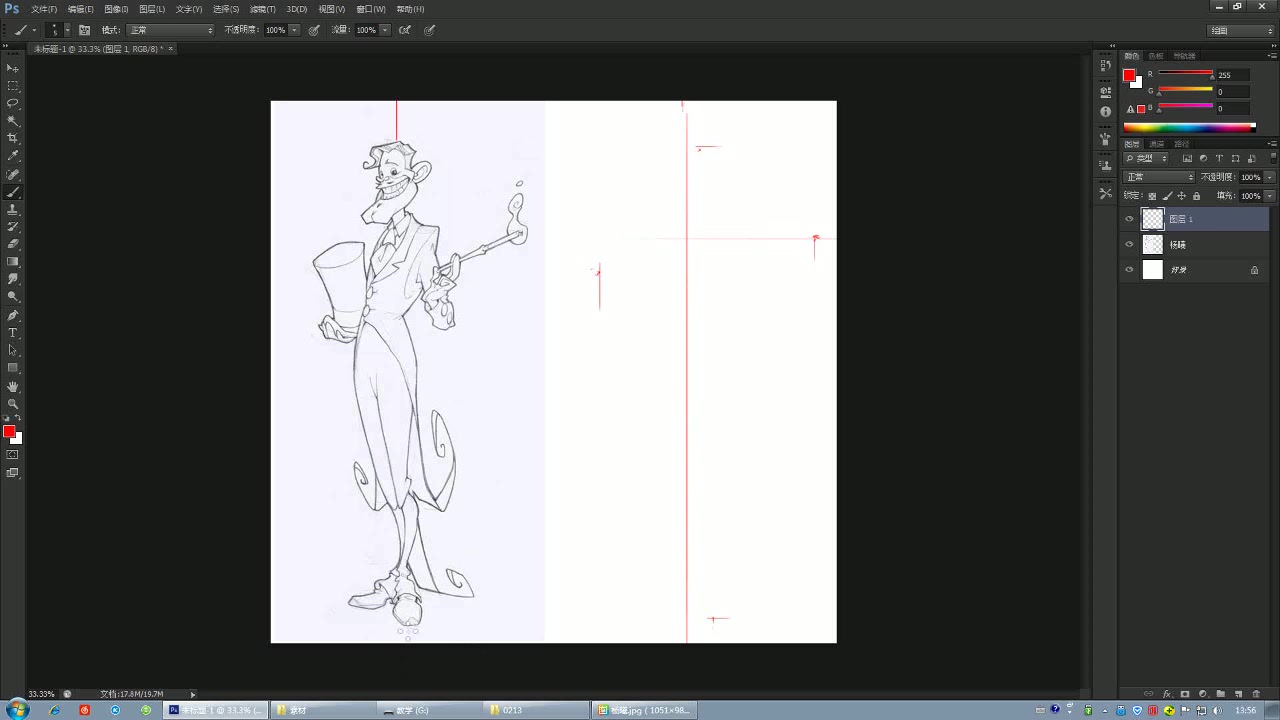Select the Pen tool

[13, 315]
